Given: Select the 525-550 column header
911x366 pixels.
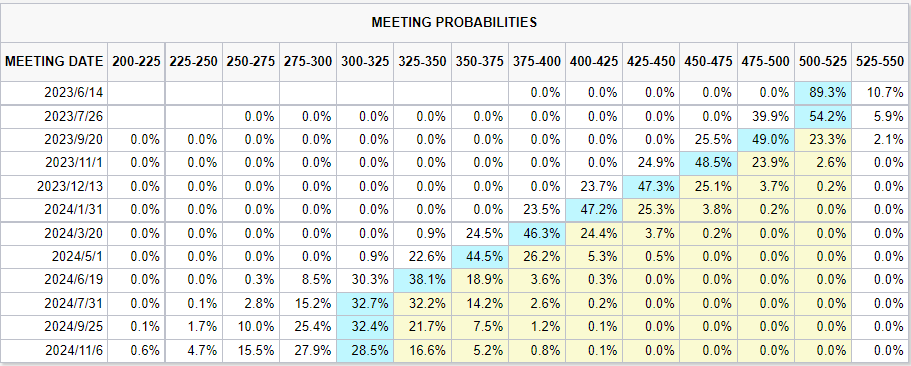Looking at the screenshot, I should (x=880, y=61).
